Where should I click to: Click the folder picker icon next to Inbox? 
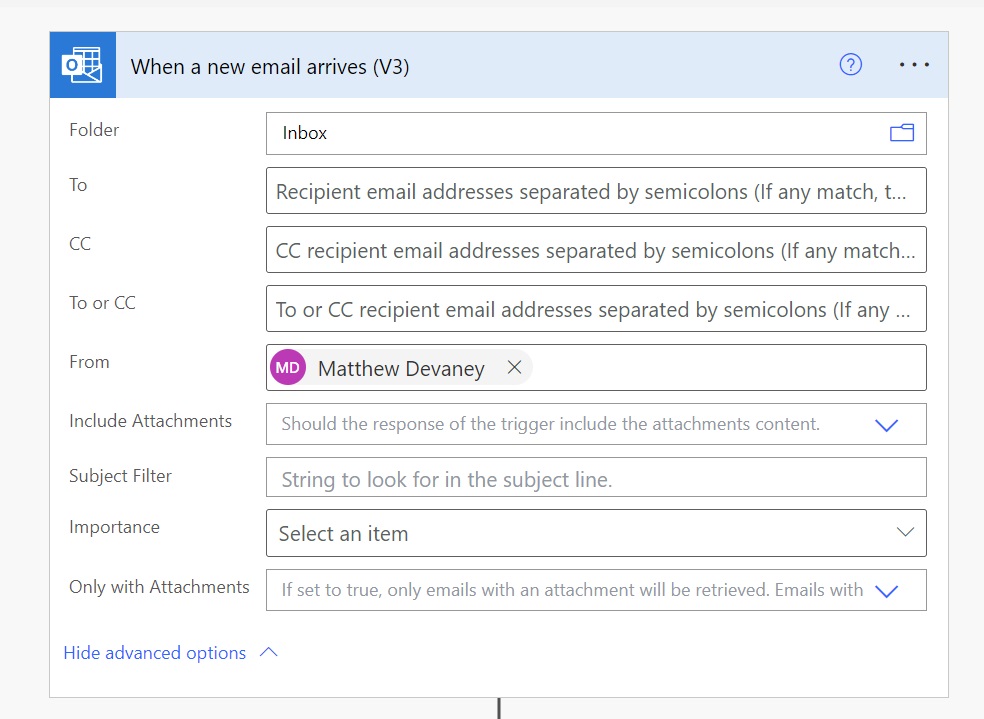901,132
